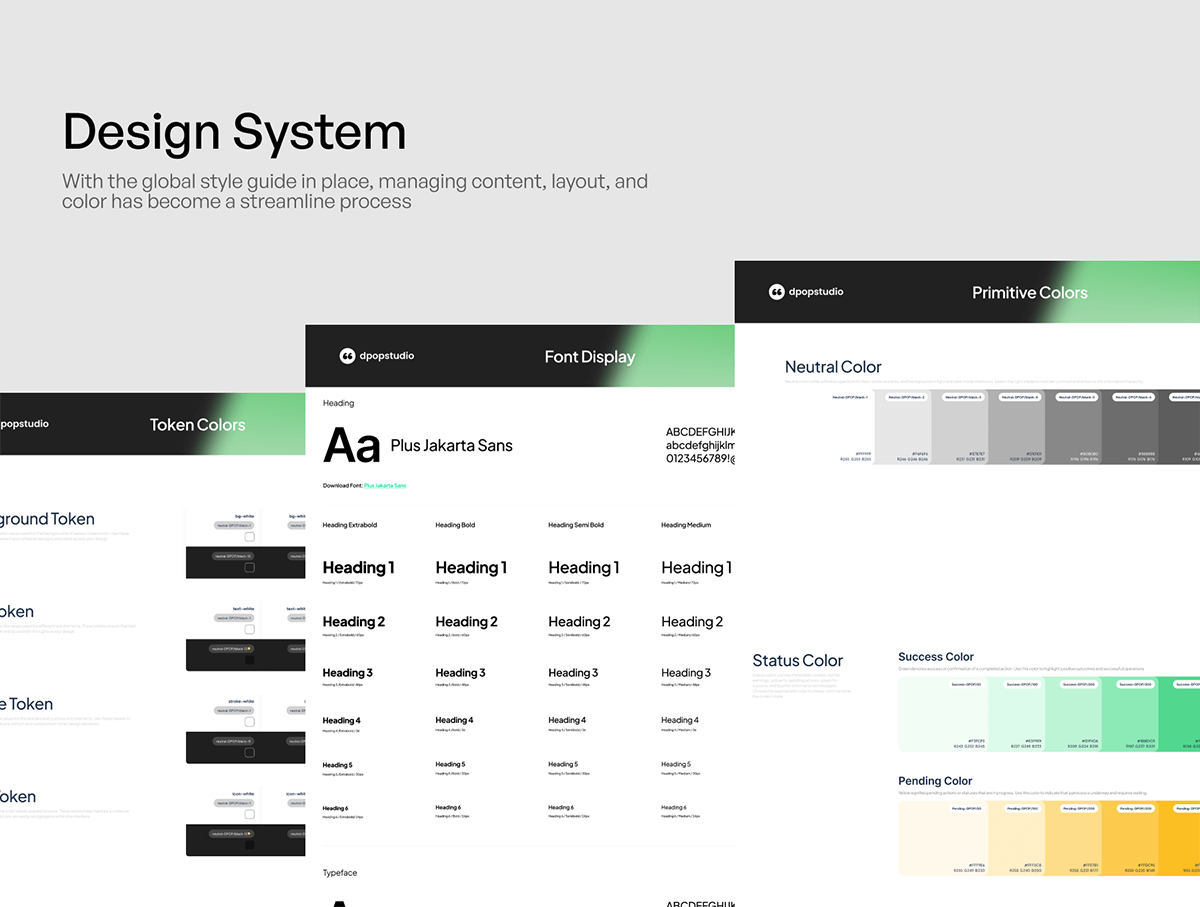Click 'Heading 5' in the Extrabold column
The image size is (1200, 907).
click(x=337, y=765)
